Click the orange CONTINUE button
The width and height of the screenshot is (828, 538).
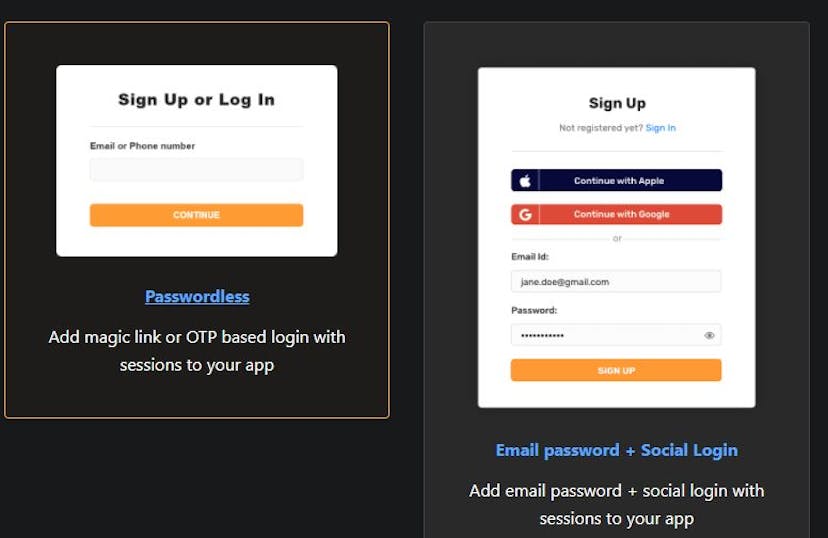(196, 215)
